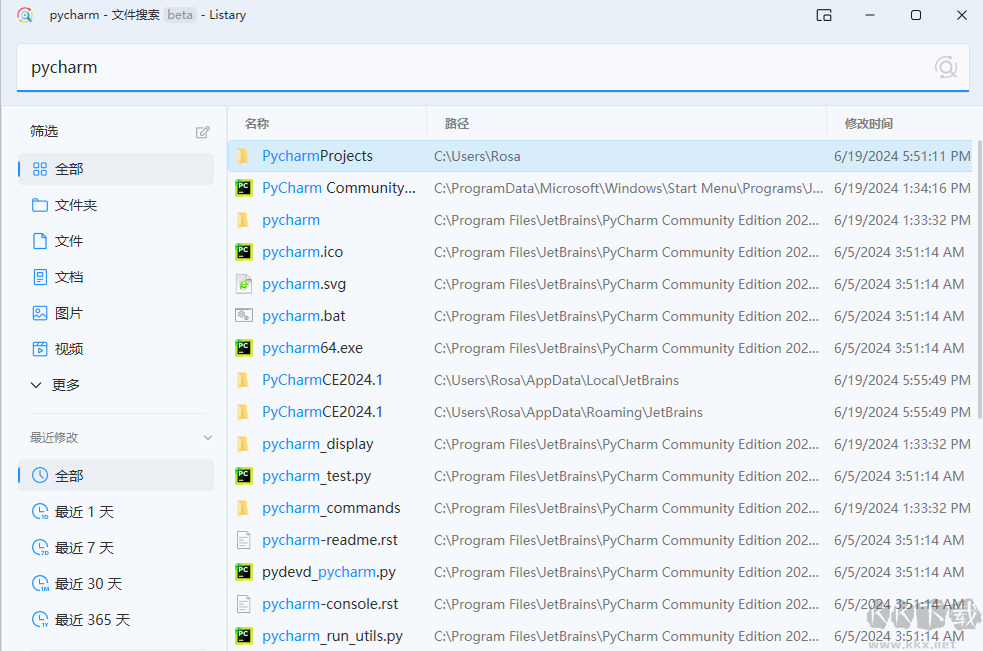The image size is (983, 651).
Task: Select the PyCharm Community... result name
Action: tap(339, 188)
